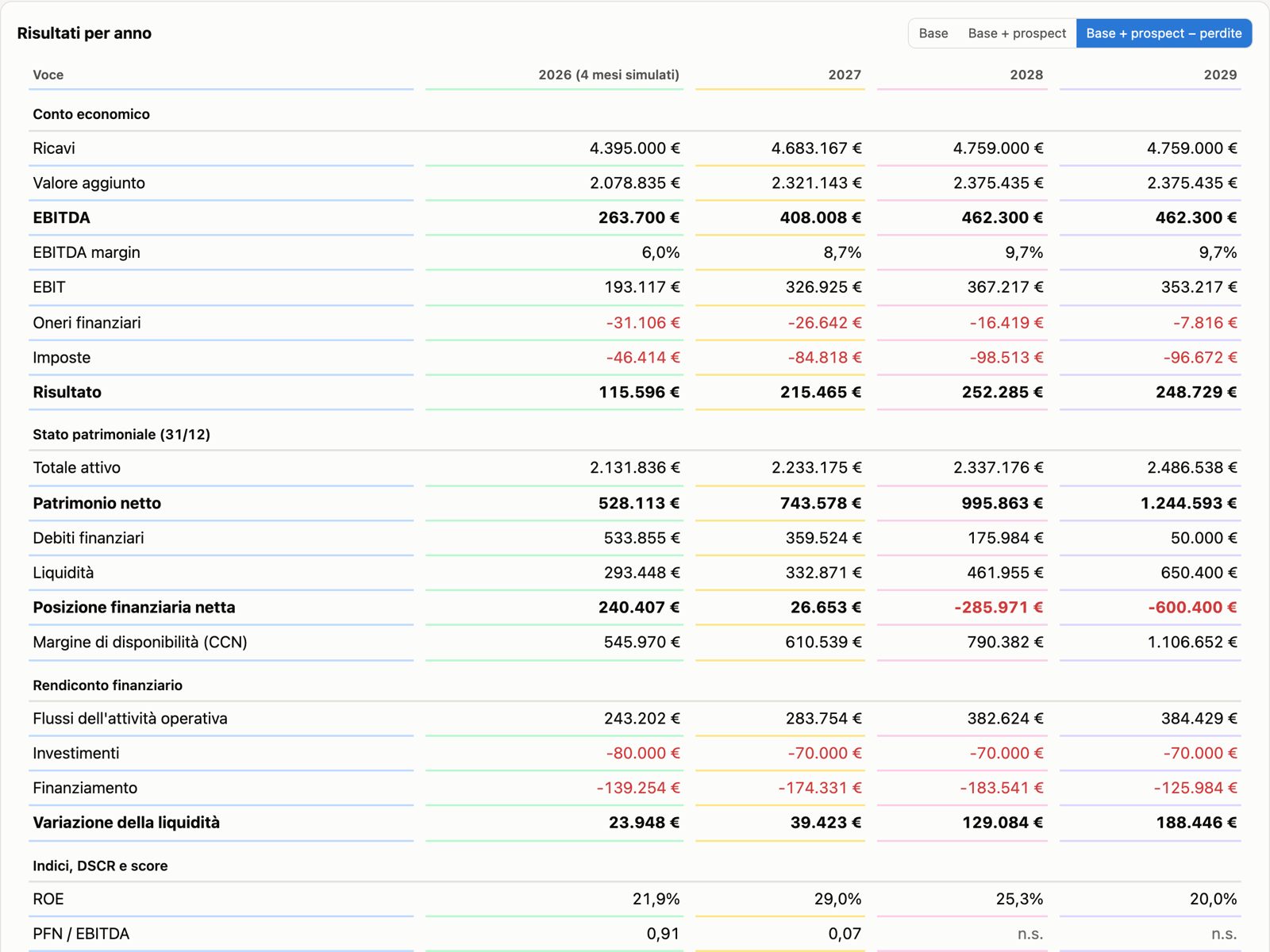Click the Voce column header
Viewport: 1270px width, 952px height.
click(48, 75)
